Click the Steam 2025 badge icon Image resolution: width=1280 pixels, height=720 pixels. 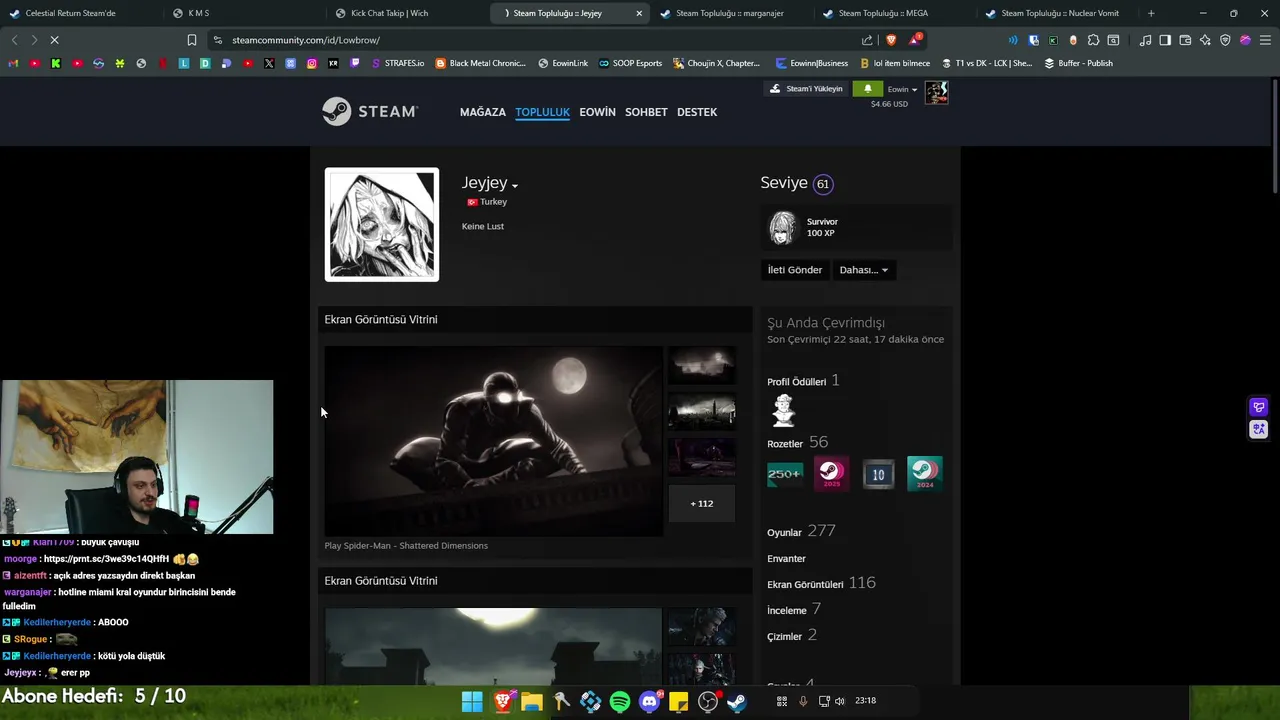[831, 474]
